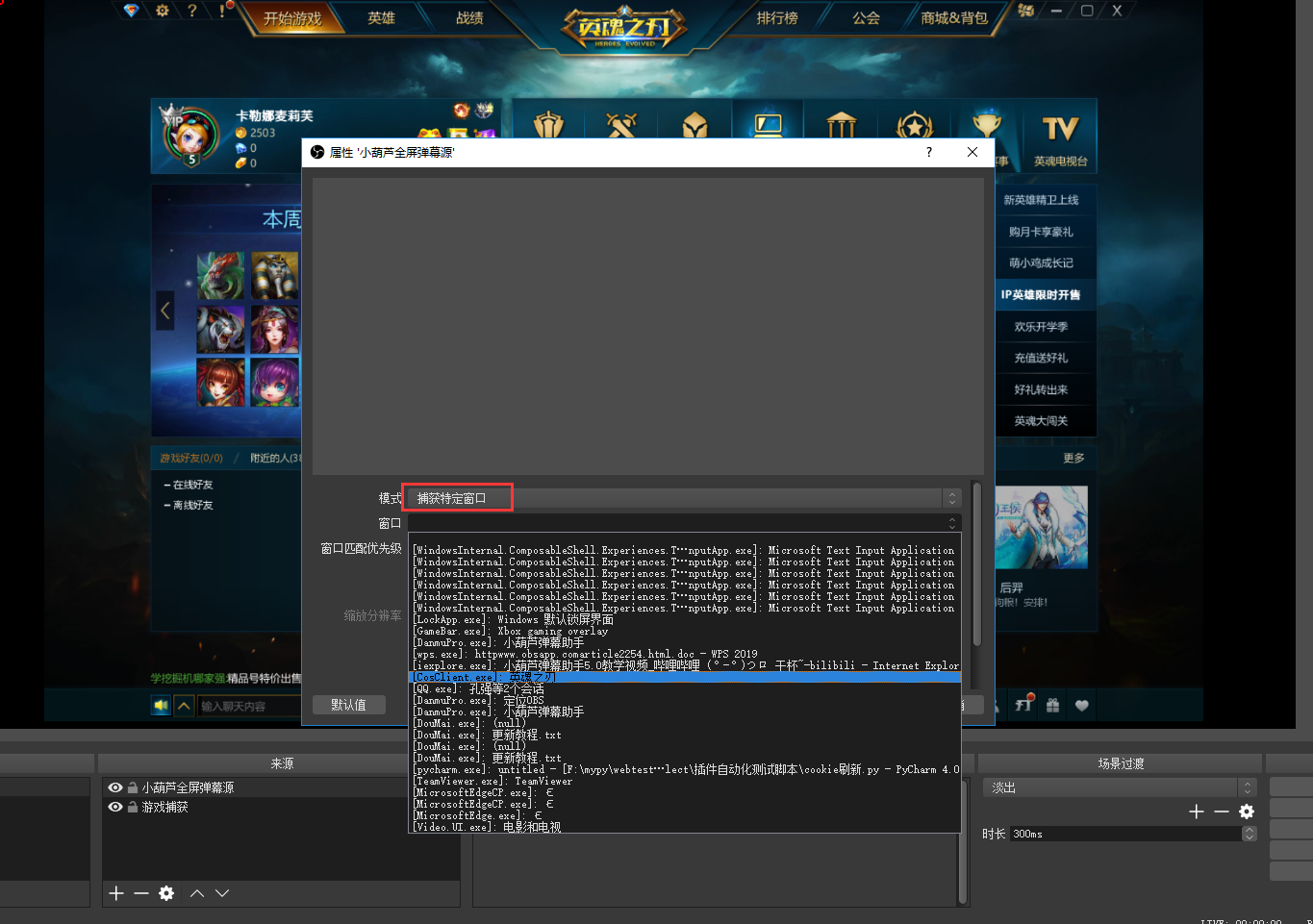Select the monitor screen icon in game toolbar
Viewport: 1313px width, 924px height.
pos(768,125)
